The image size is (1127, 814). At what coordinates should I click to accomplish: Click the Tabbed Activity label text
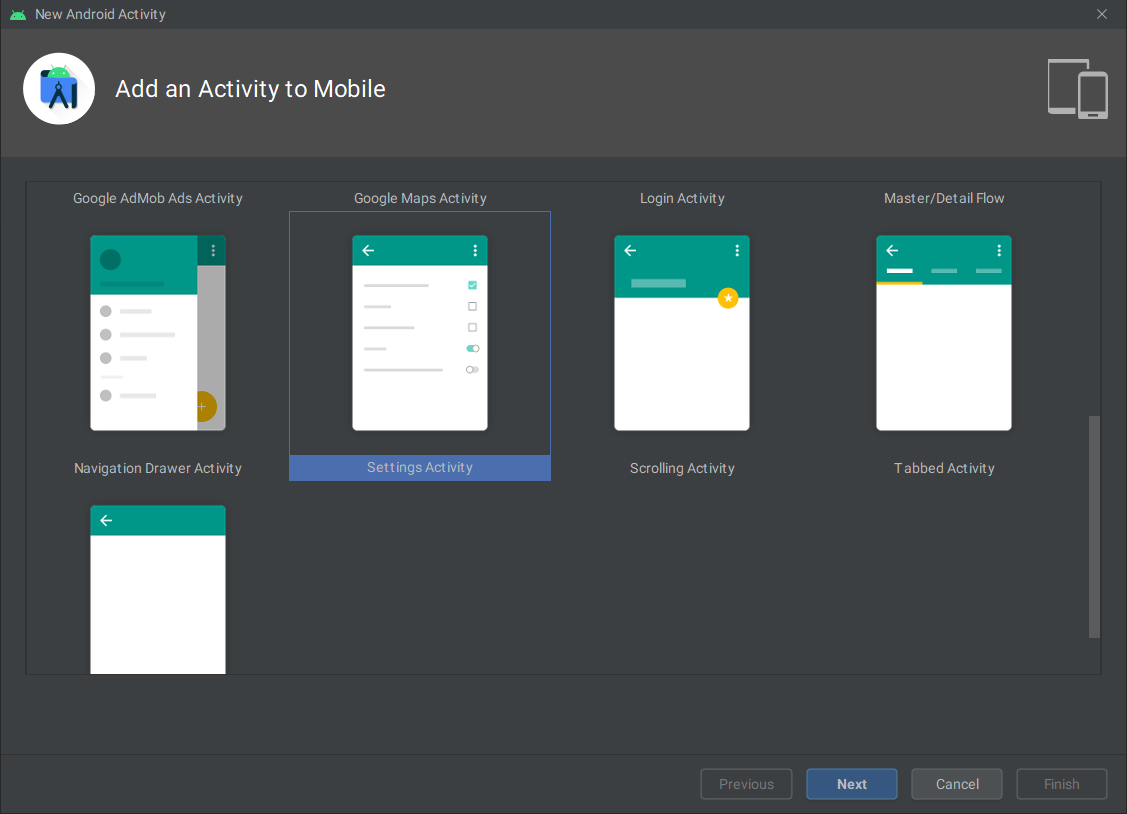click(943, 467)
